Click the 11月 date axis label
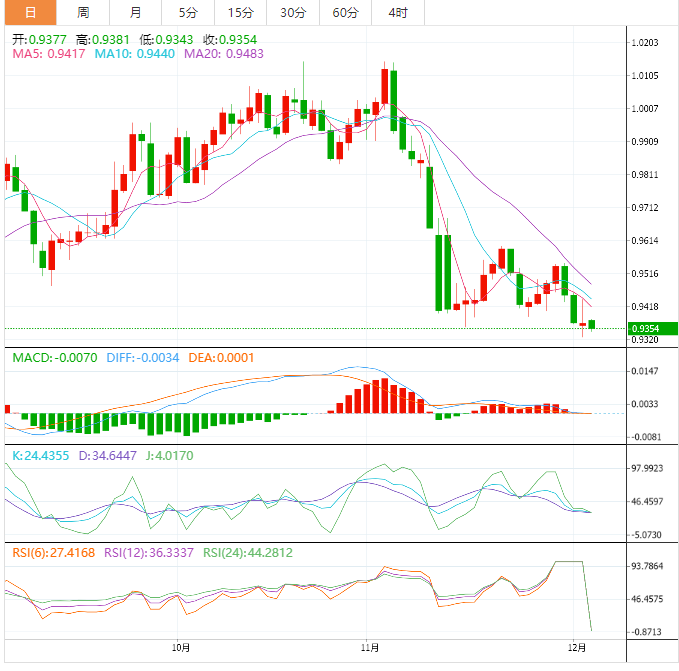Screen dimensions: 679x671 click(x=370, y=648)
